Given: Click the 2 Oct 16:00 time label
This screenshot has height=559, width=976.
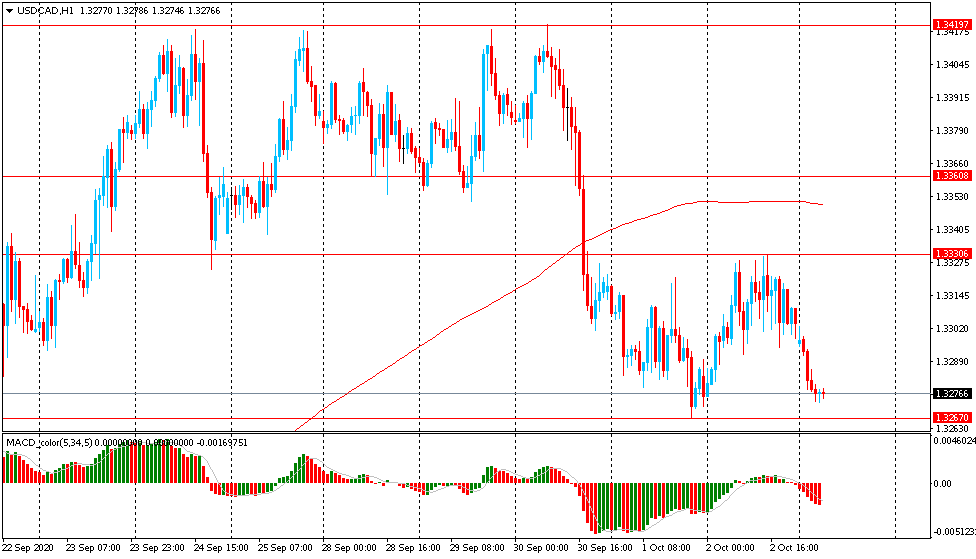Looking at the screenshot, I should (x=794, y=548).
